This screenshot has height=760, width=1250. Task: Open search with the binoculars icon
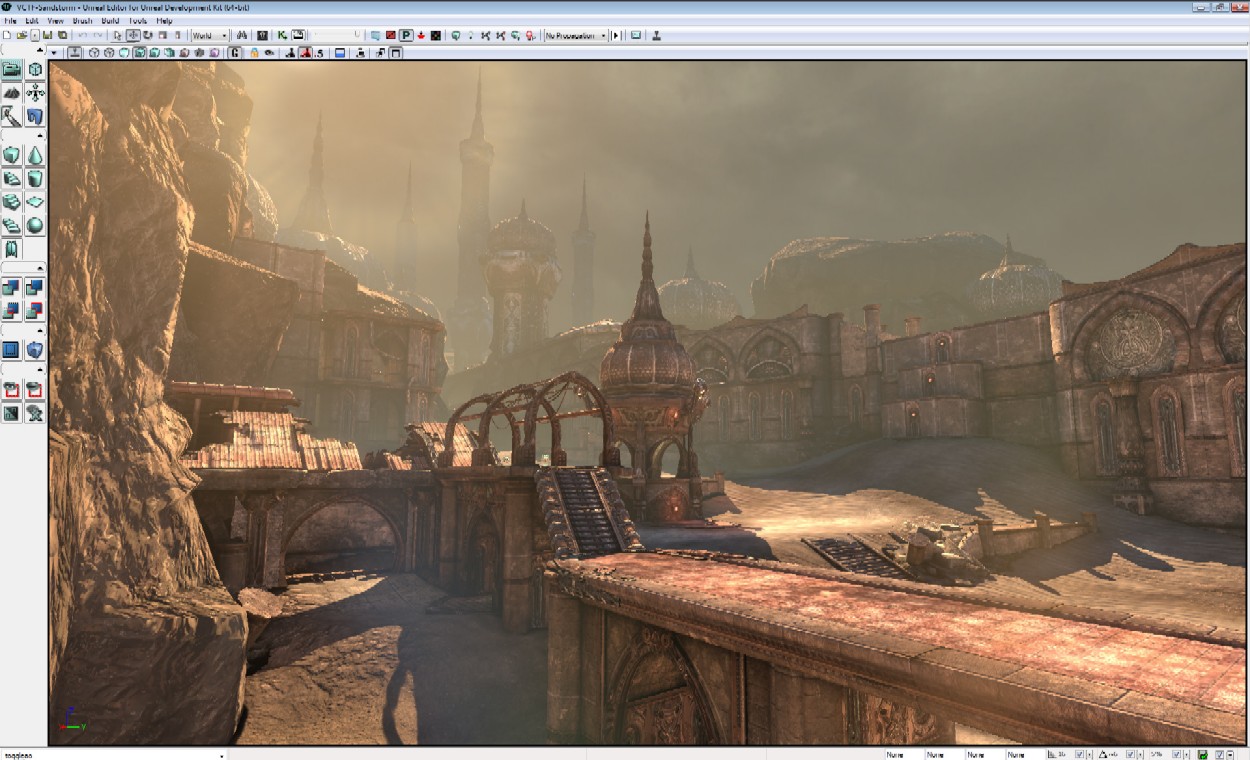point(242,35)
